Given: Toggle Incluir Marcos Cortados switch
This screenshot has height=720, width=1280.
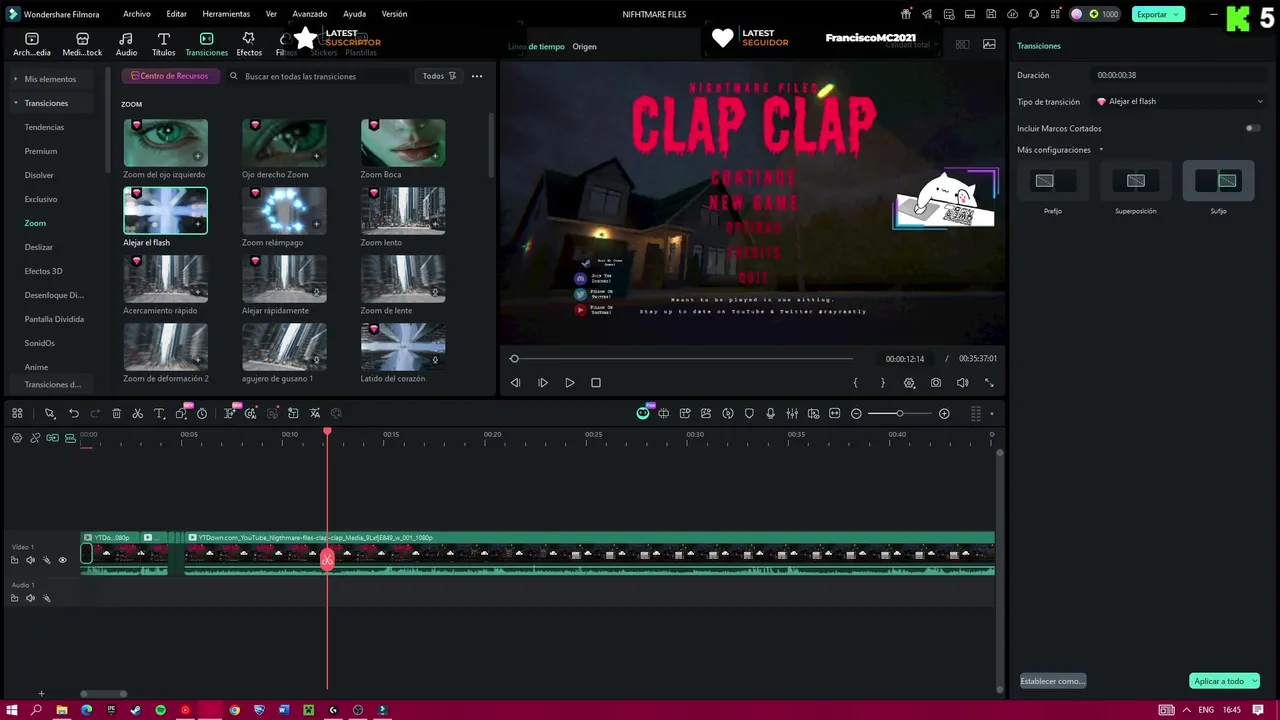Looking at the screenshot, I should (x=1253, y=128).
